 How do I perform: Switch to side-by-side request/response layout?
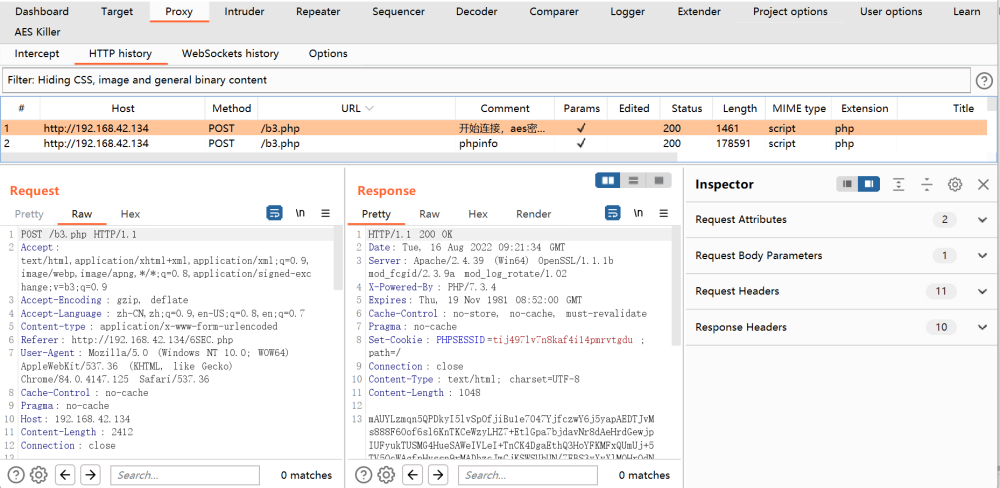(x=608, y=180)
